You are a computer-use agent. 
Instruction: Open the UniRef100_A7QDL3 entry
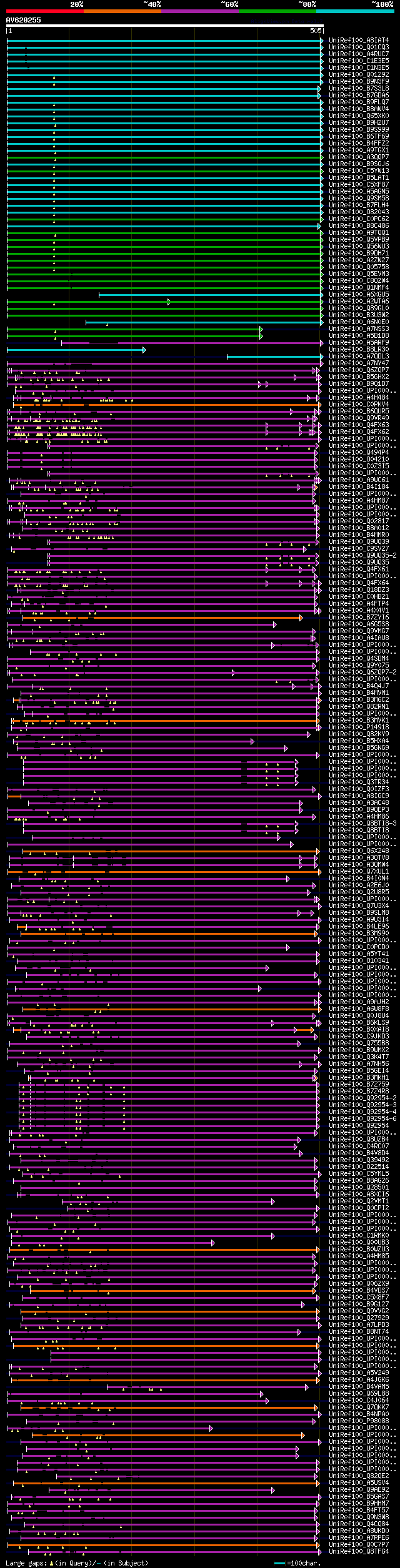tap(359, 357)
